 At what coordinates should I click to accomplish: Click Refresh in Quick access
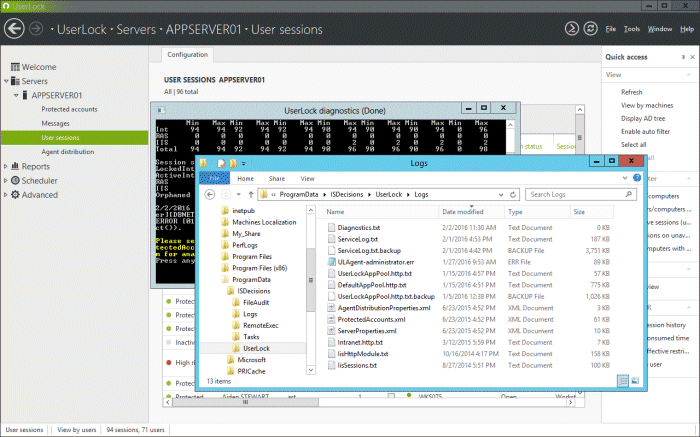632,92
